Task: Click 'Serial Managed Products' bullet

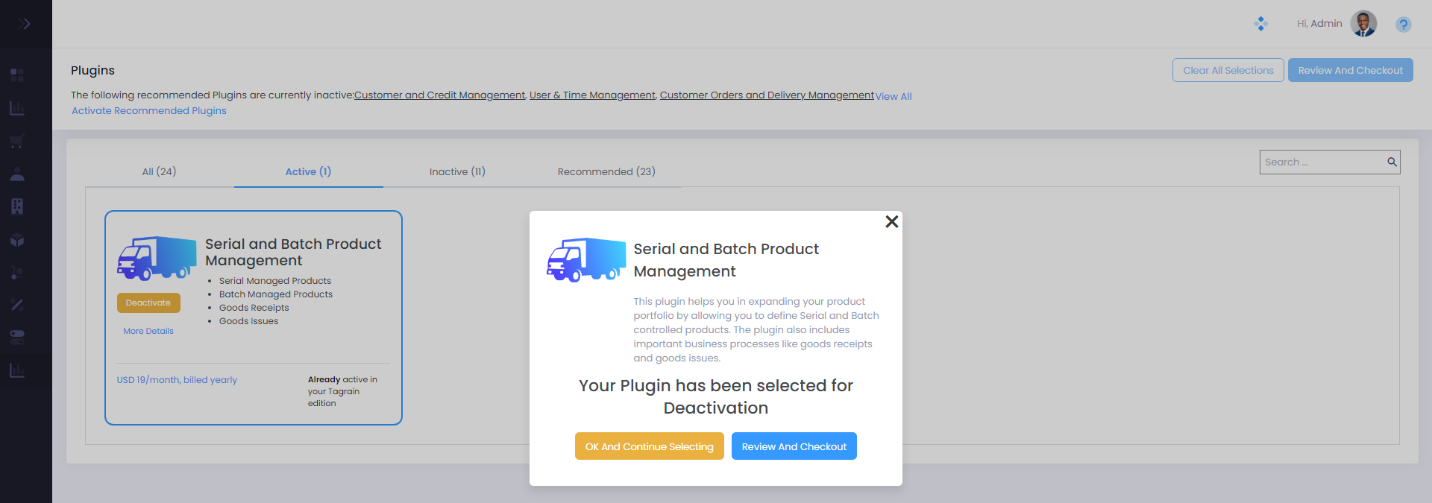Action: tap(275, 281)
